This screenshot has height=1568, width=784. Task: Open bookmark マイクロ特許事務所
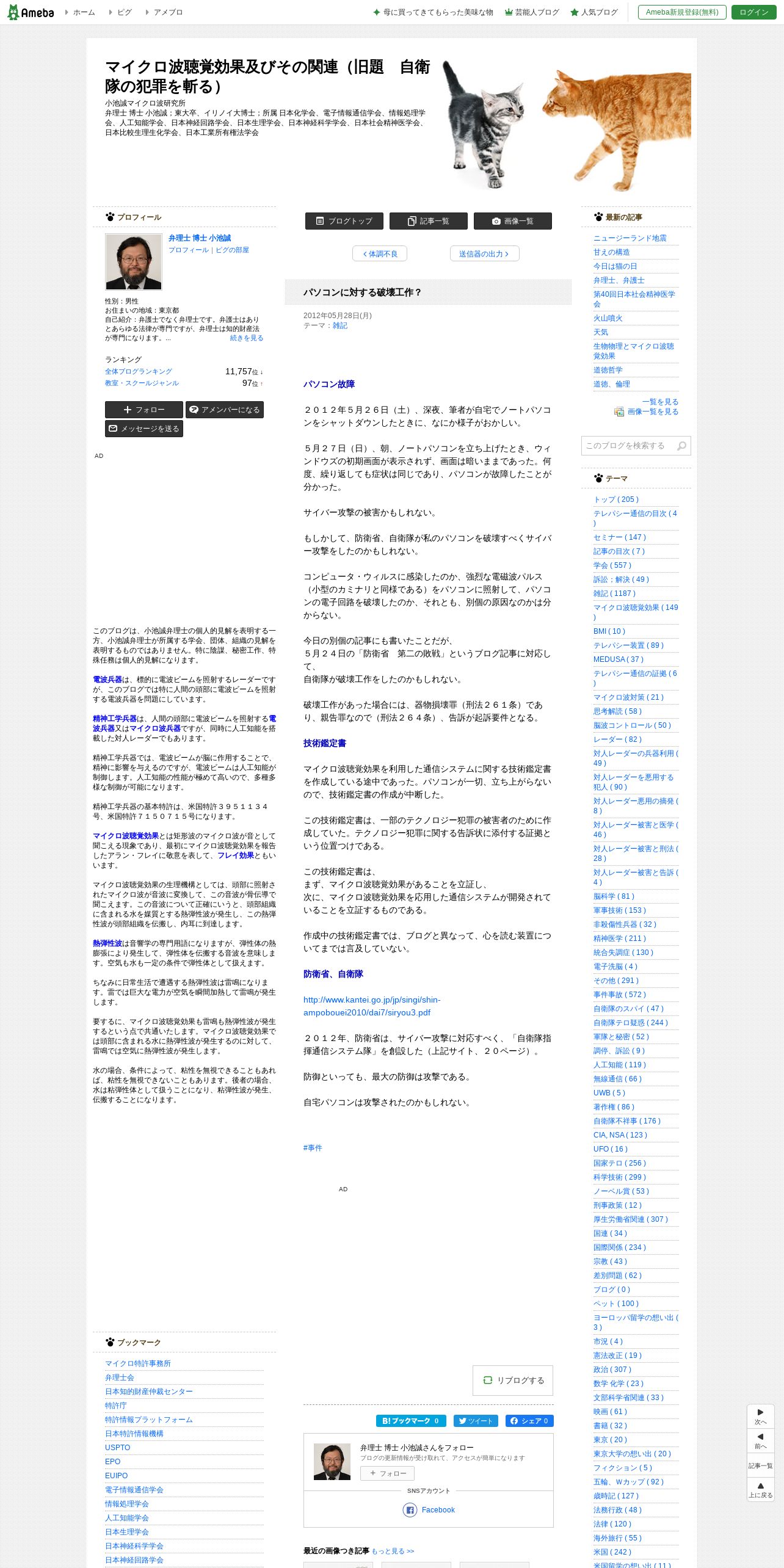coord(138,1363)
